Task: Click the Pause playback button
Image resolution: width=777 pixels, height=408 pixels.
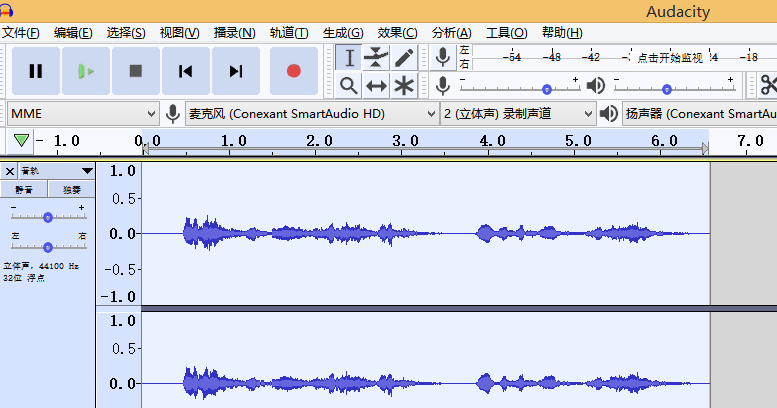Action: coord(36,71)
